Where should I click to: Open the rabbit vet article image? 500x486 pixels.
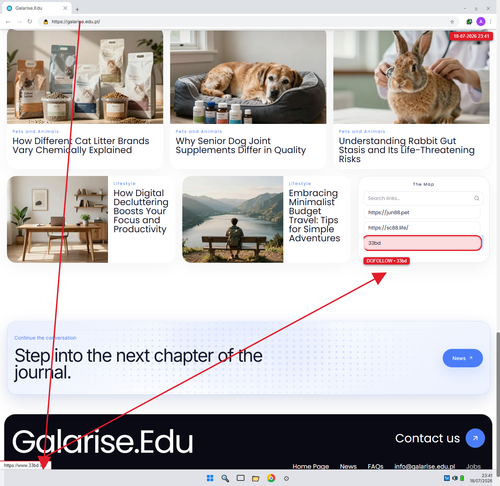[411, 77]
